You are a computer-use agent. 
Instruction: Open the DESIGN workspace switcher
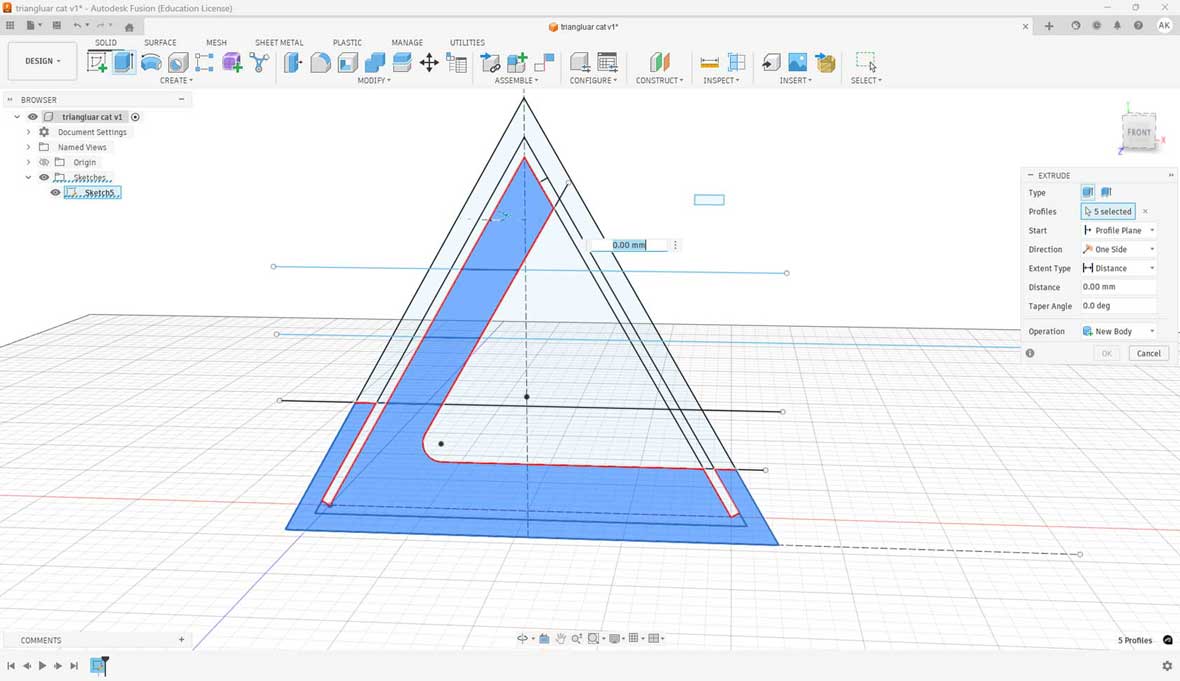coord(42,60)
